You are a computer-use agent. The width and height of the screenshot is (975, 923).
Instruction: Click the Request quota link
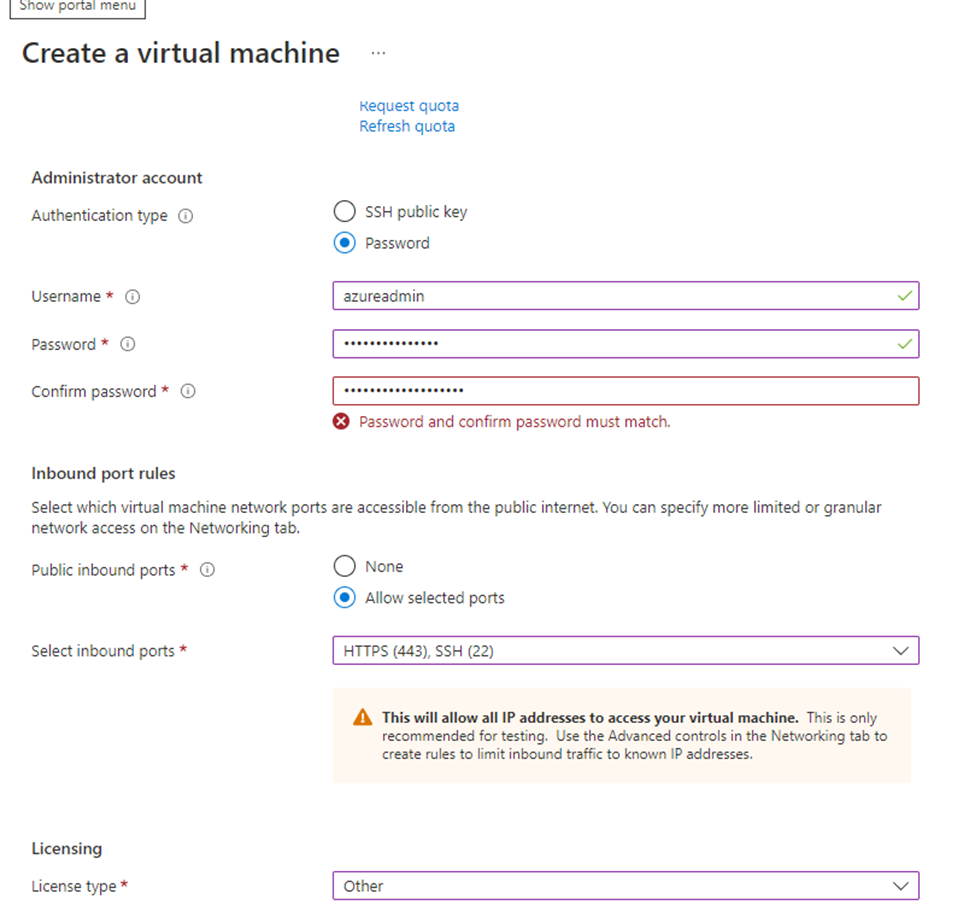(409, 105)
